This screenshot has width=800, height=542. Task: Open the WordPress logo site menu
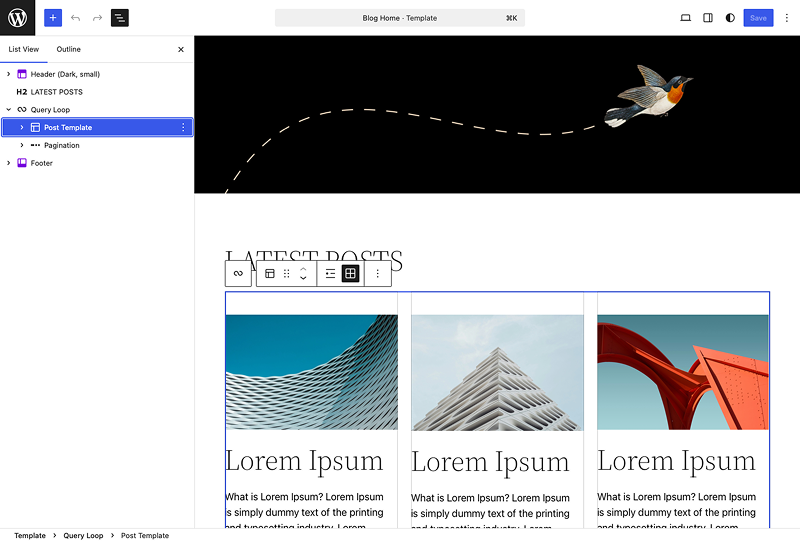click(x=17, y=18)
